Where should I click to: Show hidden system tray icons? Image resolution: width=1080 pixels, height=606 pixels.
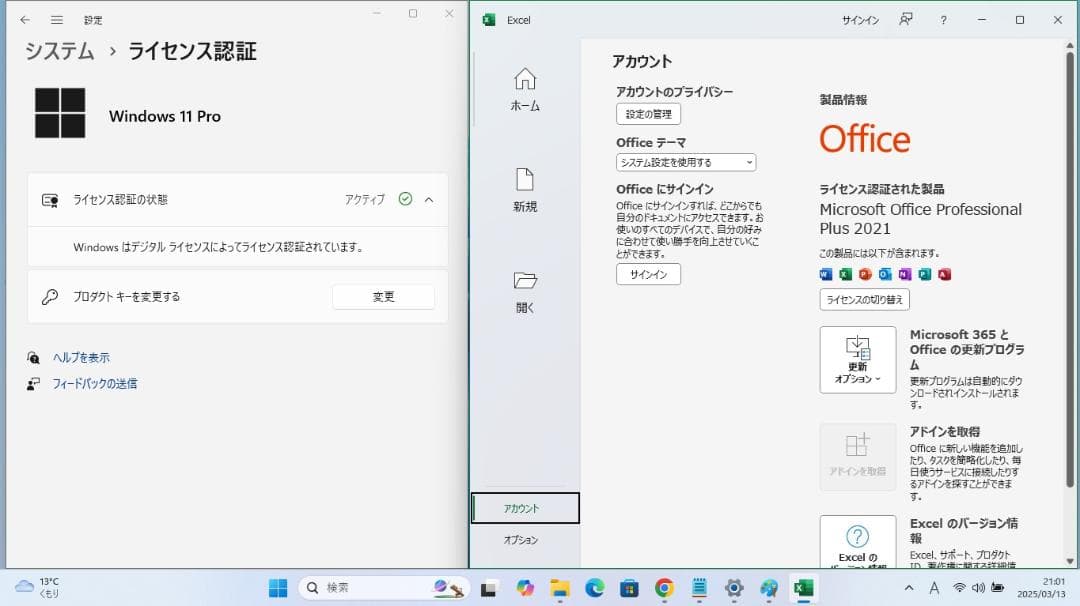[x=909, y=588]
